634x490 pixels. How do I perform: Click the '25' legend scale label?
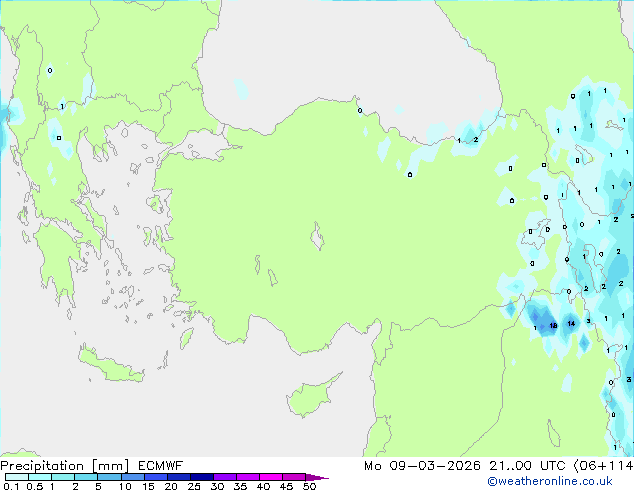tap(194, 486)
